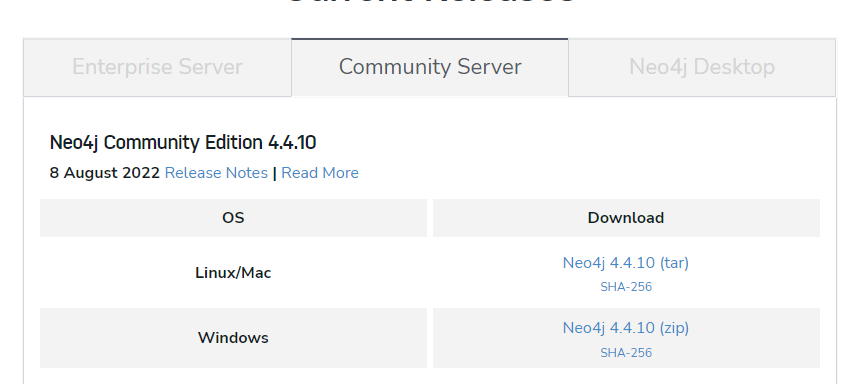Download Neo4j 4.4.10 (tar) for Linux/Mac
Image resolution: width=855 pixels, height=384 pixels.
point(625,263)
